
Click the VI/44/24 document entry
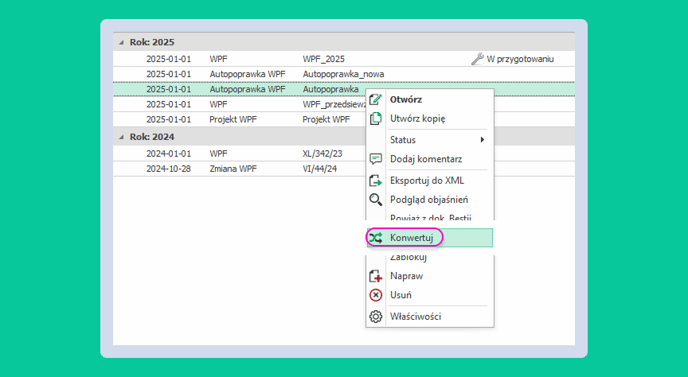point(319,169)
